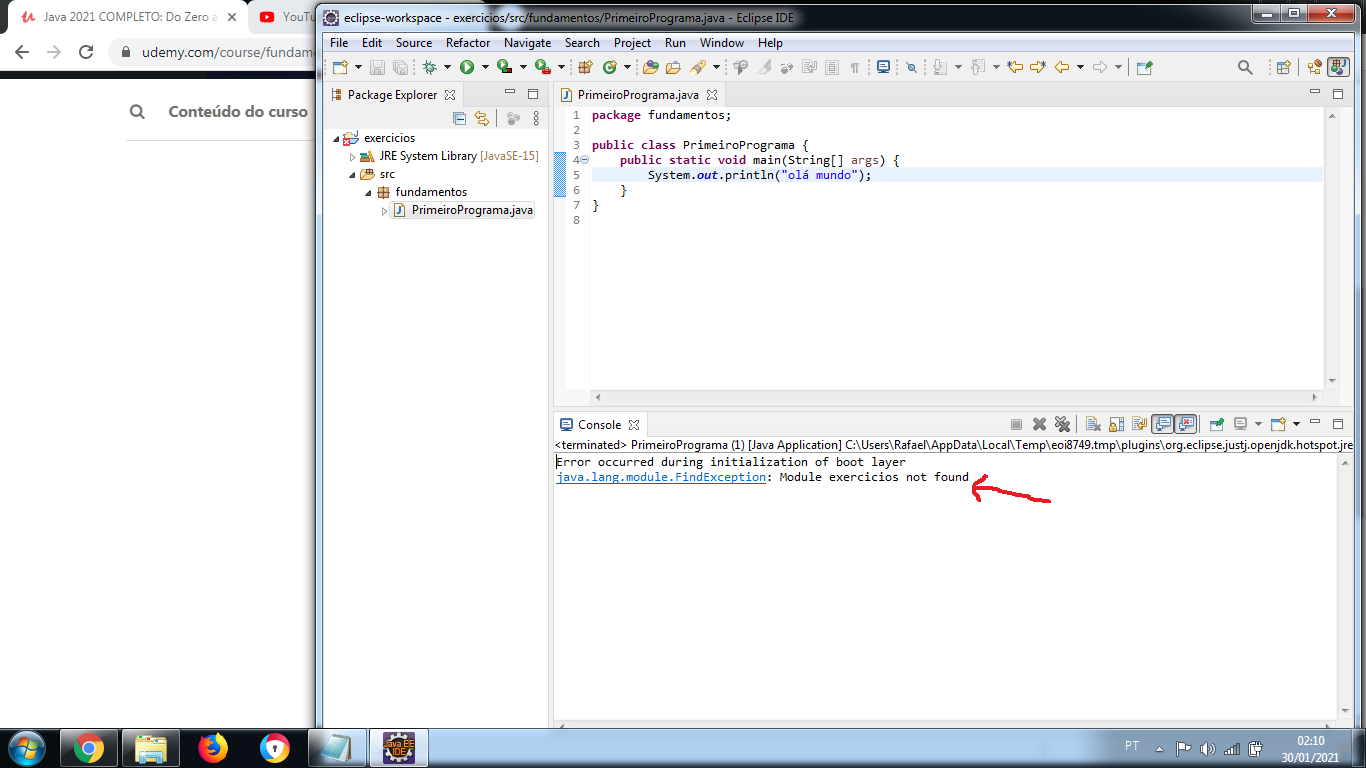The image size is (1366, 768).
Task: Click the Pin Console icon
Action: pyautogui.click(x=1216, y=424)
